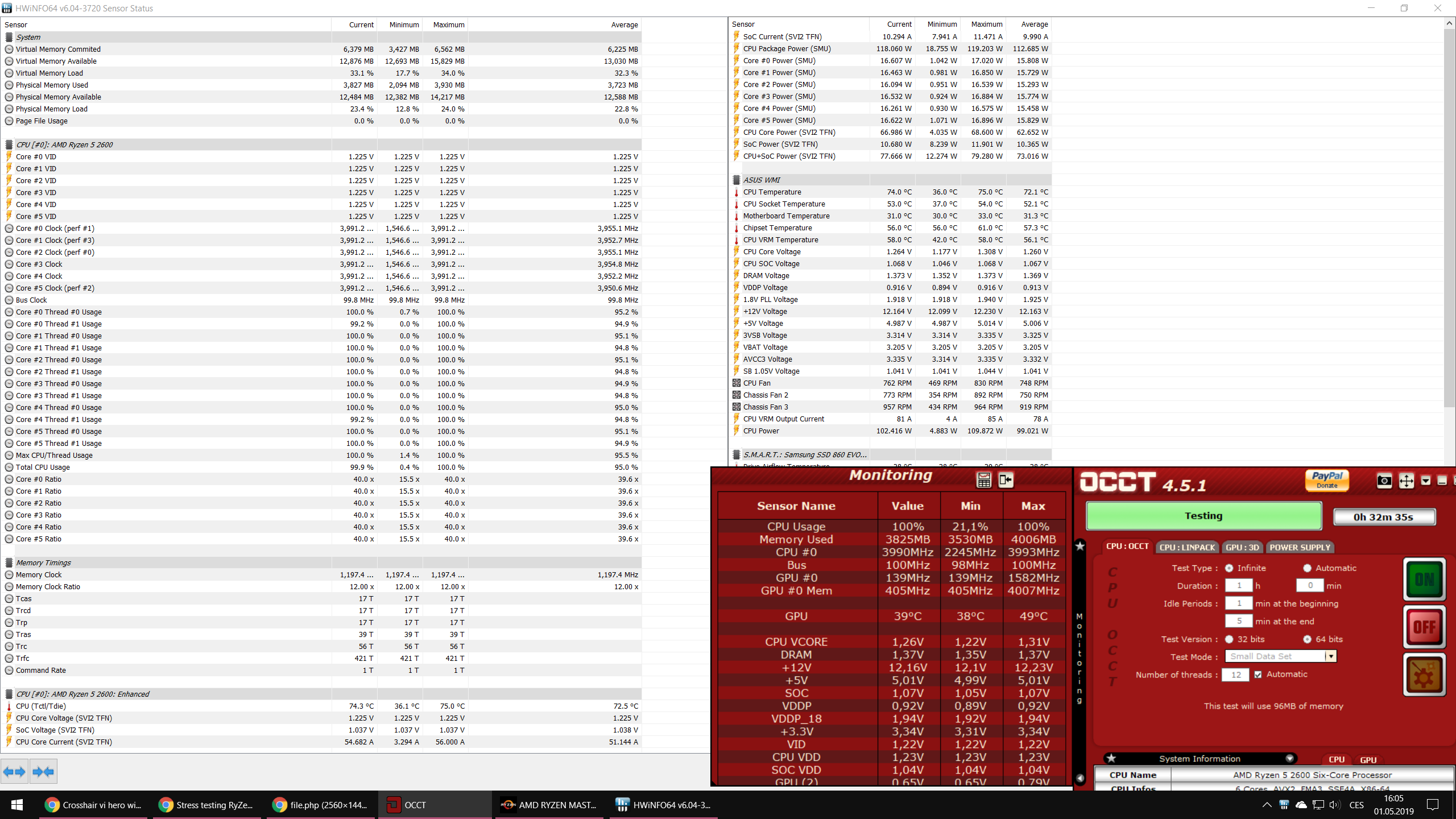This screenshot has height=819, width=1456.
Task: Open OCCT test settings gear icon
Action: click(1424, 675)
